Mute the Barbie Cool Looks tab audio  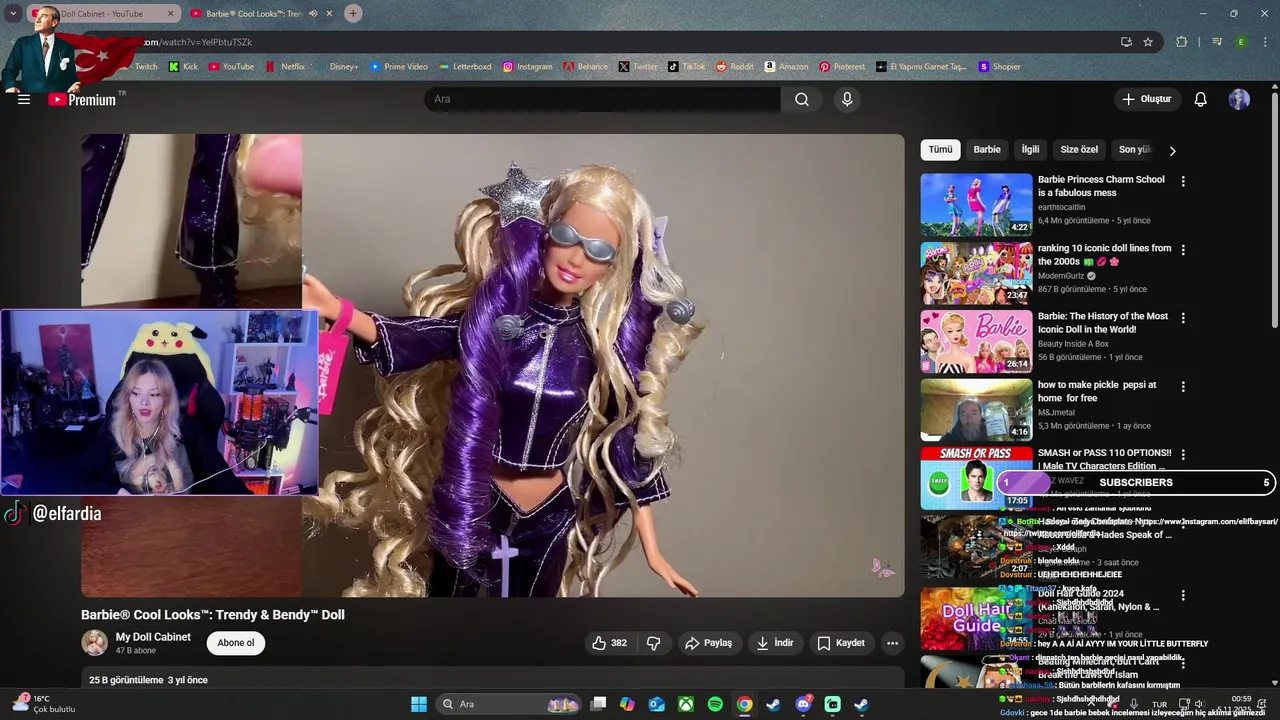[x=313, y=14]
